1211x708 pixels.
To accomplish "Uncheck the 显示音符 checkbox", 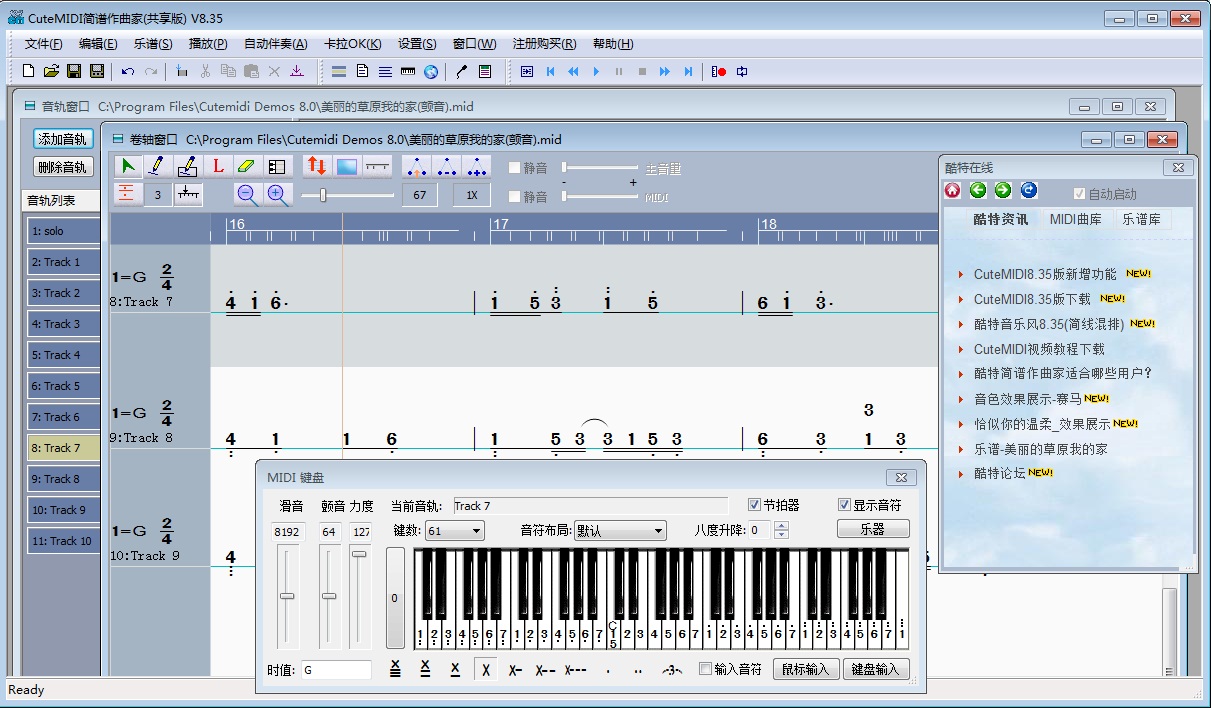I will pos(844,505).
